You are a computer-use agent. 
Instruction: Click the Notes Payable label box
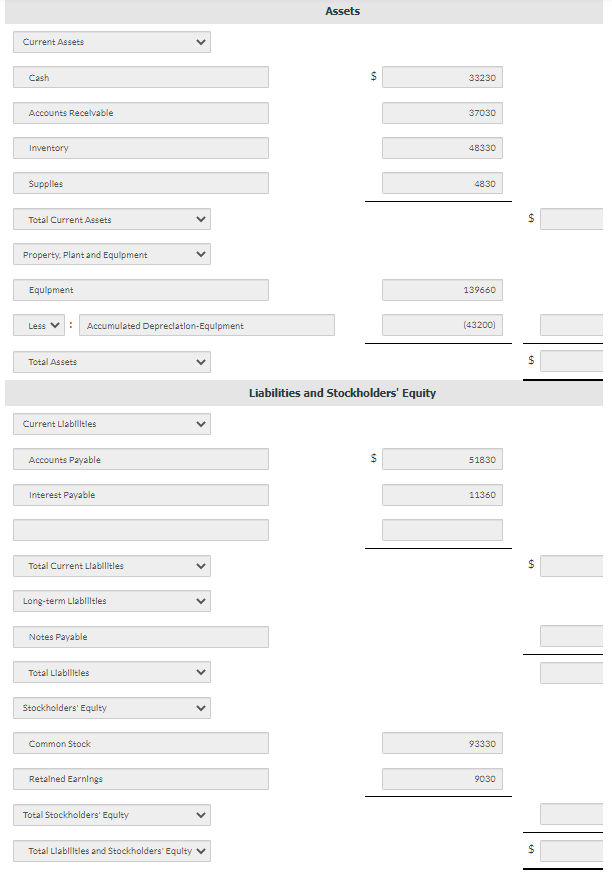pyautogui.click(x=140, y=637)
